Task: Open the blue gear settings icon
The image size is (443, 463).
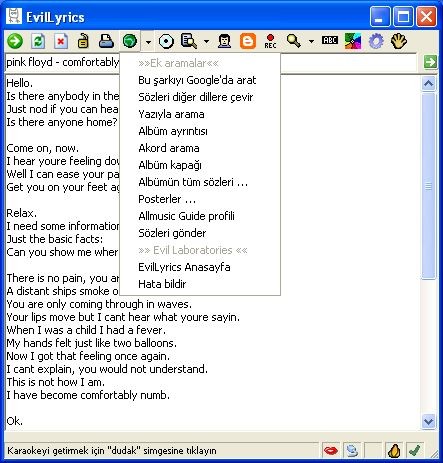Action: click(376, 41)
